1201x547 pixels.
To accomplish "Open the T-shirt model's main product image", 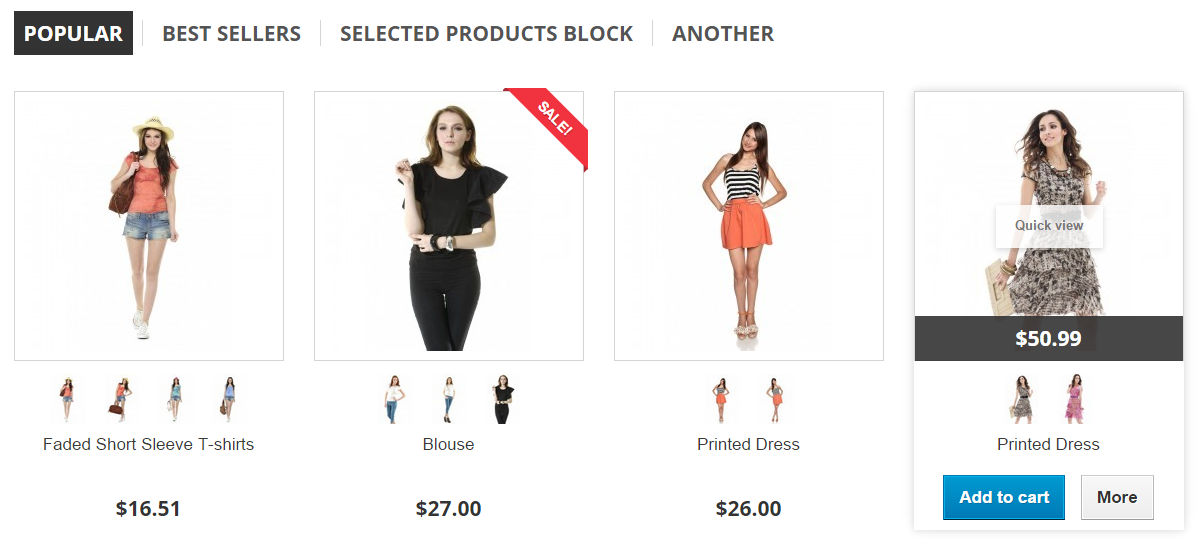I will click(148, 226).
